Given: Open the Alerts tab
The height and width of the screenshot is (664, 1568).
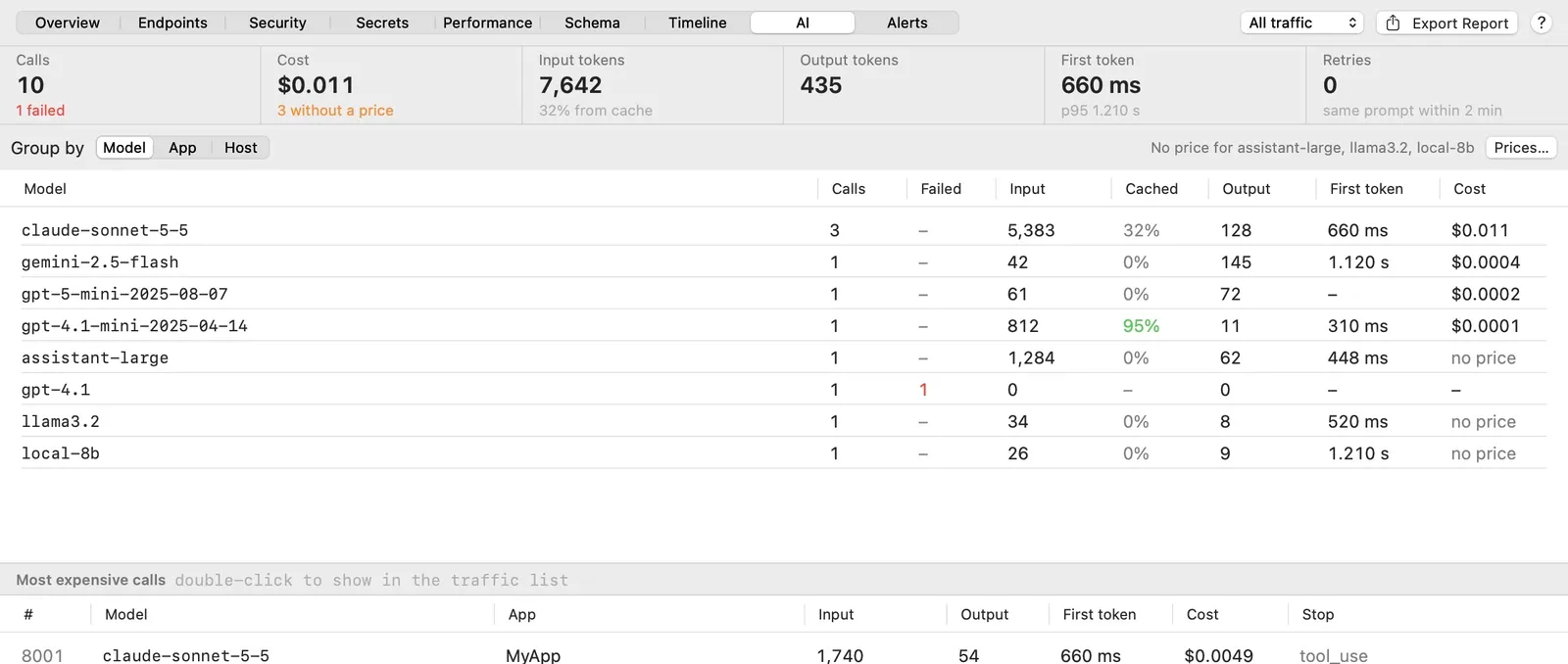Looking at the screenshot, I should 907,23.
